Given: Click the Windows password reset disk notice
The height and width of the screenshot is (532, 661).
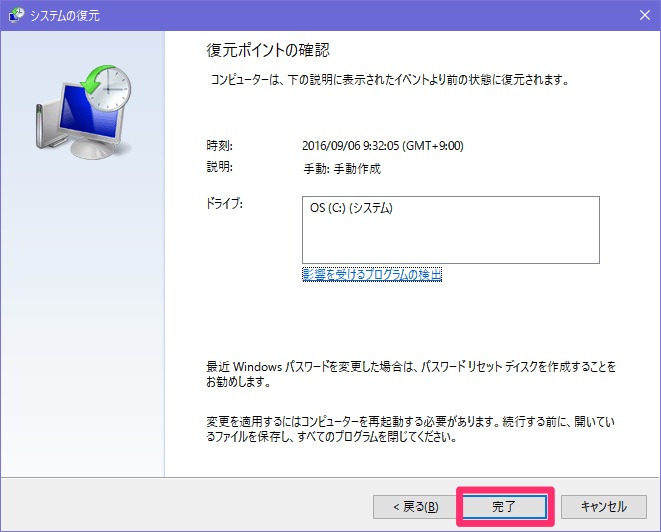Looking at the screenshot, I should point(411,374).
